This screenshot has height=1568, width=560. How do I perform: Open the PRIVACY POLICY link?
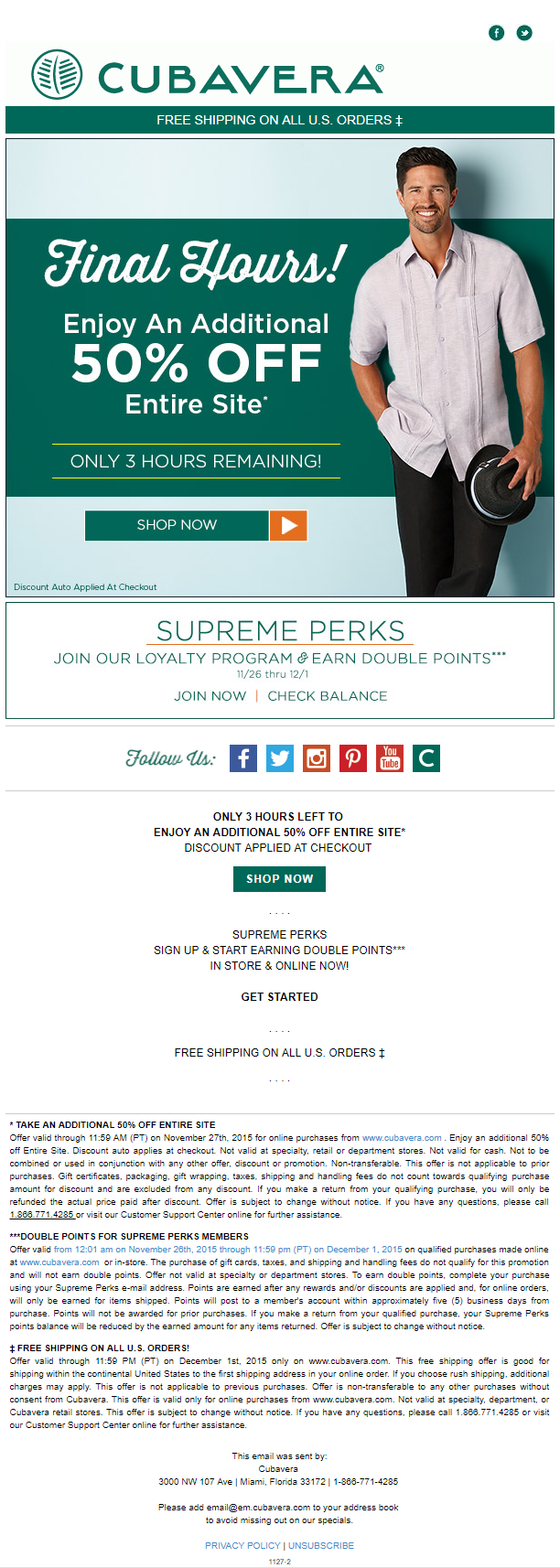242,1545
